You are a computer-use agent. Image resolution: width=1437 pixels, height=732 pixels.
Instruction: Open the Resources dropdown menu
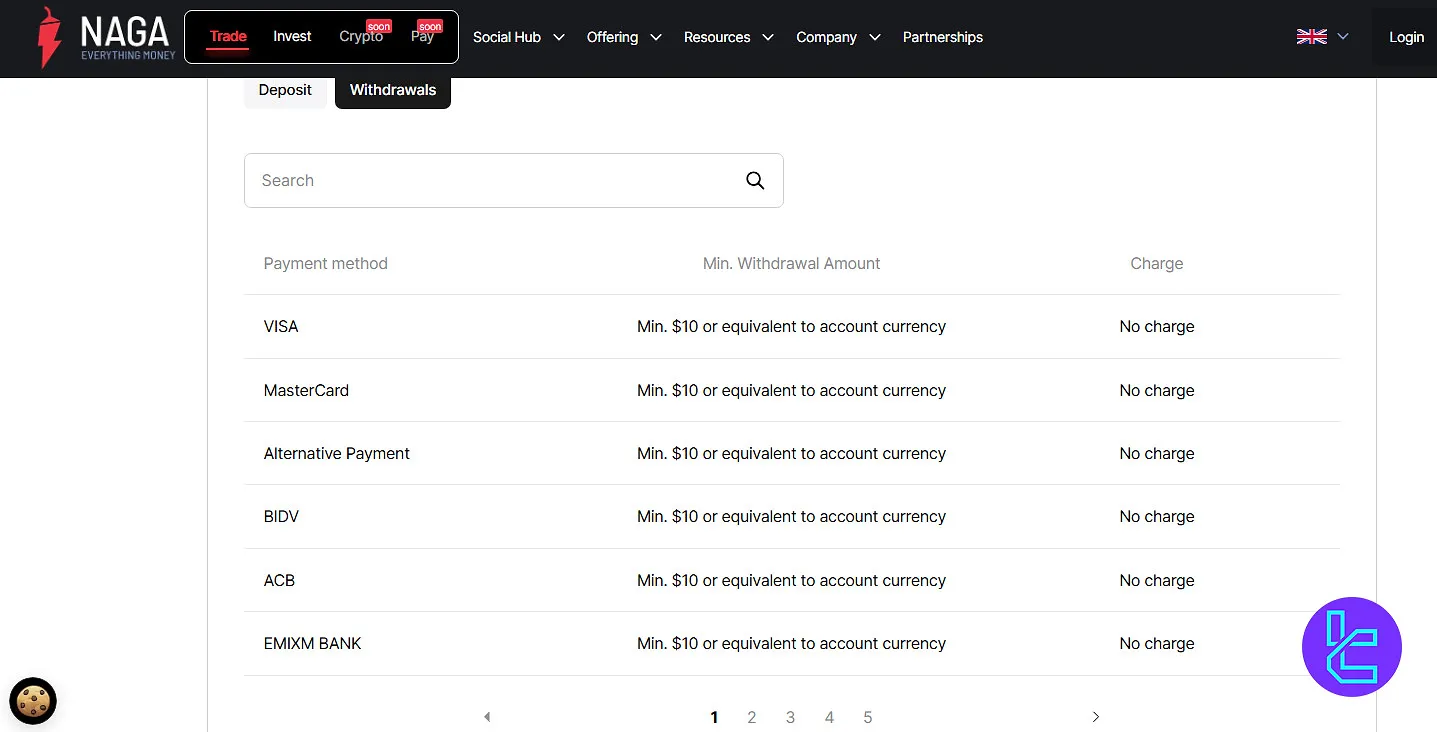(x=728, y=37)
